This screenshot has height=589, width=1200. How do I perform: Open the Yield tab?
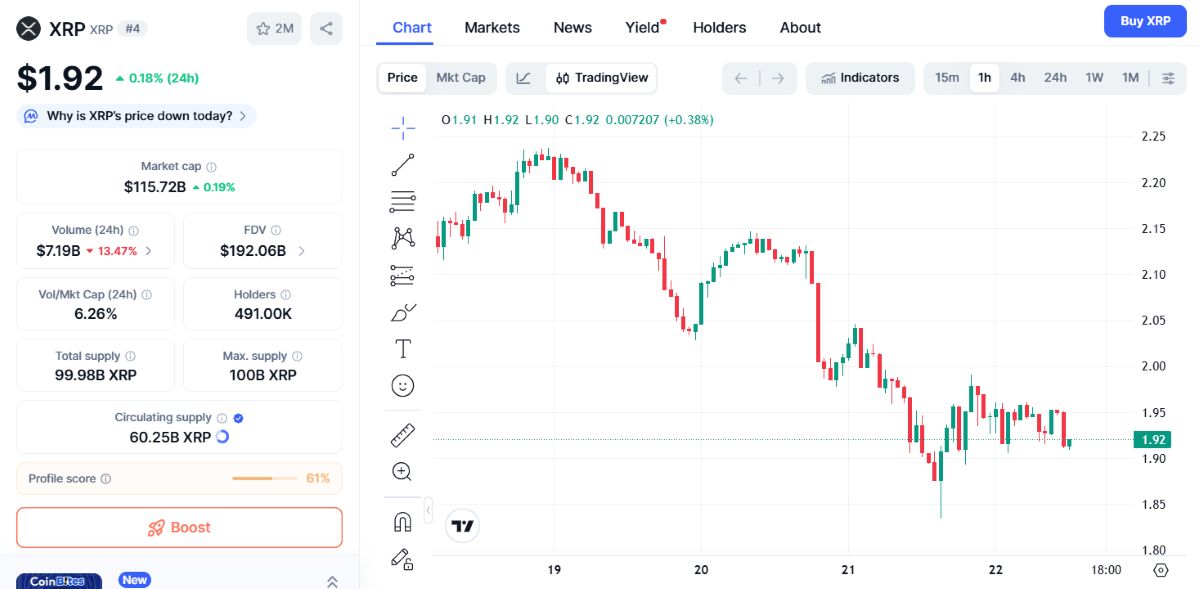pyautogui.click(x=643, y=28)
